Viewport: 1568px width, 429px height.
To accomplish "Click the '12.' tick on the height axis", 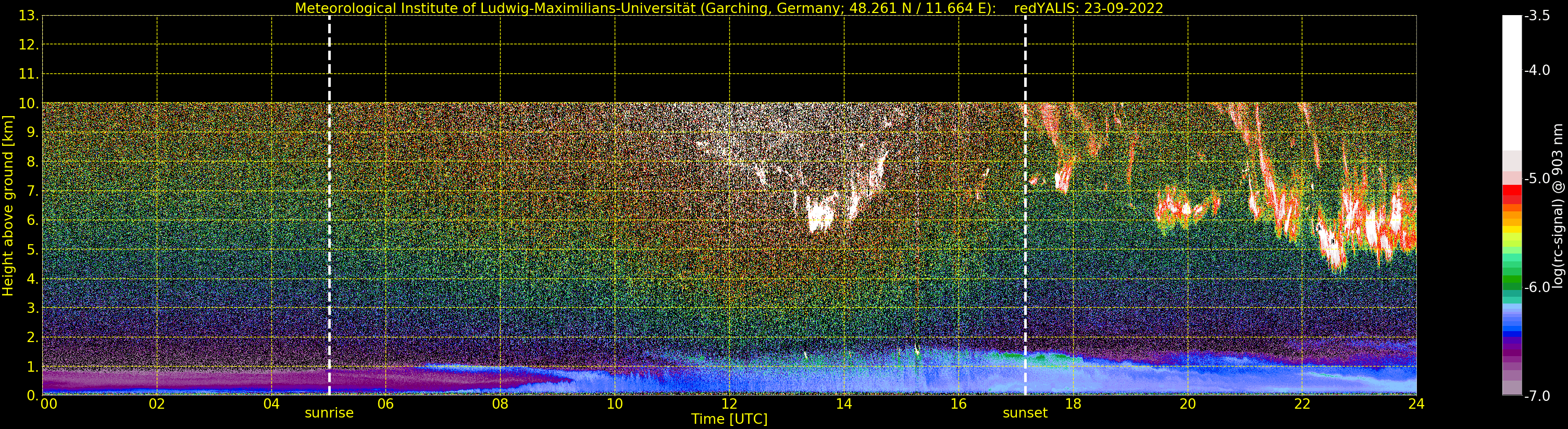I will [29, 45].
